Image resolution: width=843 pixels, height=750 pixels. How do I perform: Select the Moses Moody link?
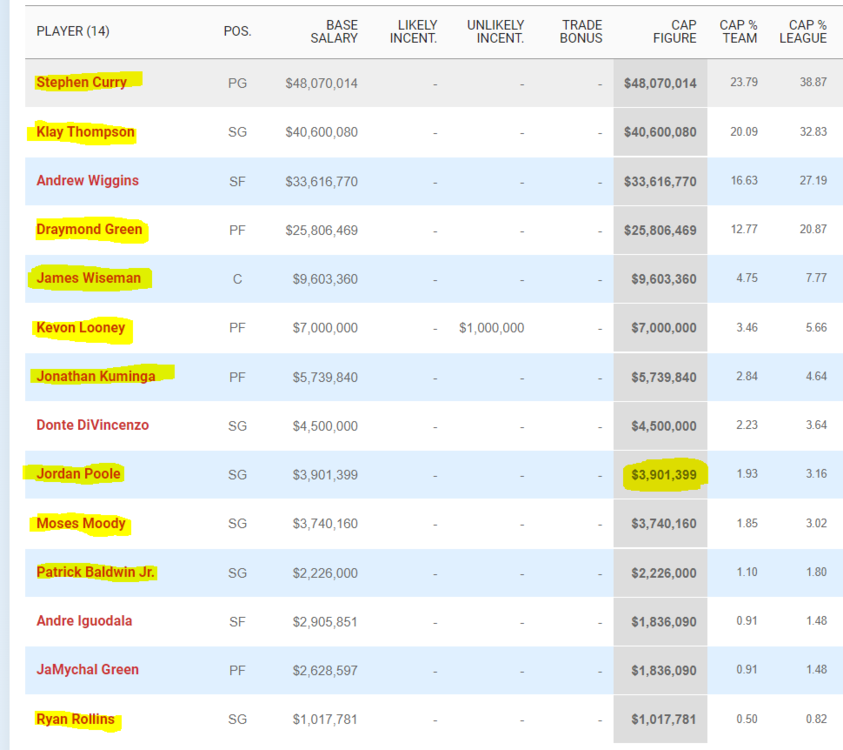[x=81, y=523]
